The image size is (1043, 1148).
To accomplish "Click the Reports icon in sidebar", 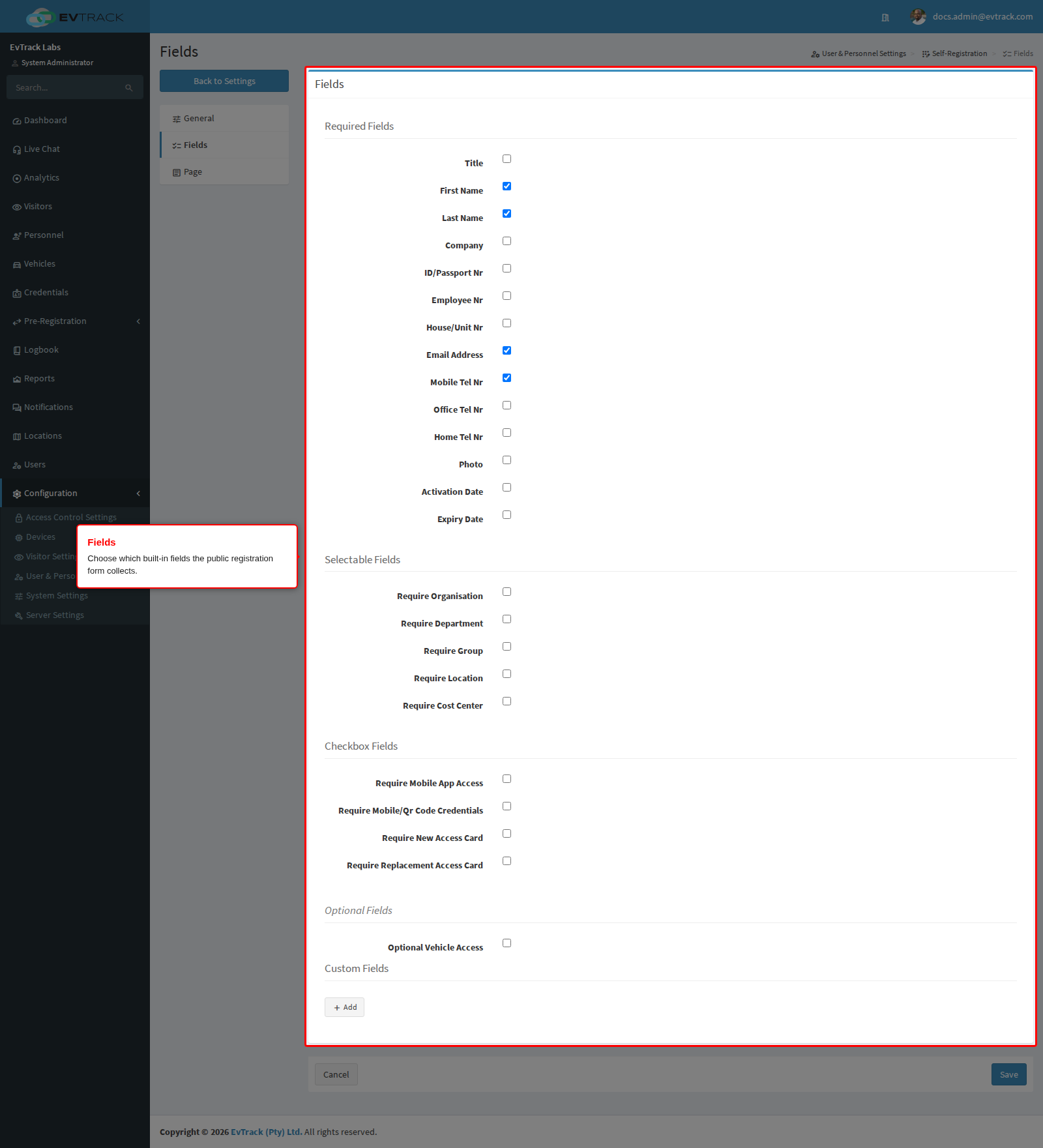I will coord(17,379).
